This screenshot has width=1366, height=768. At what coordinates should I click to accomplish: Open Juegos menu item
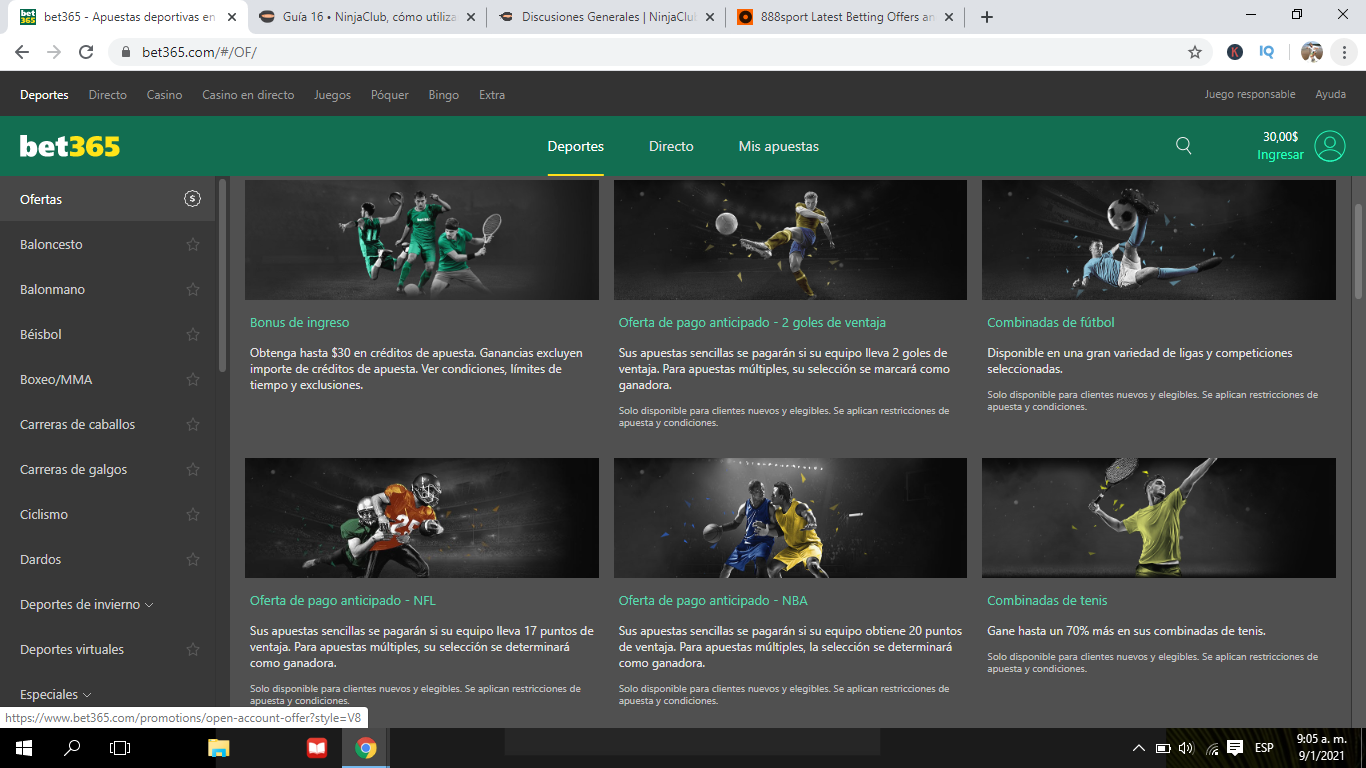333,95
